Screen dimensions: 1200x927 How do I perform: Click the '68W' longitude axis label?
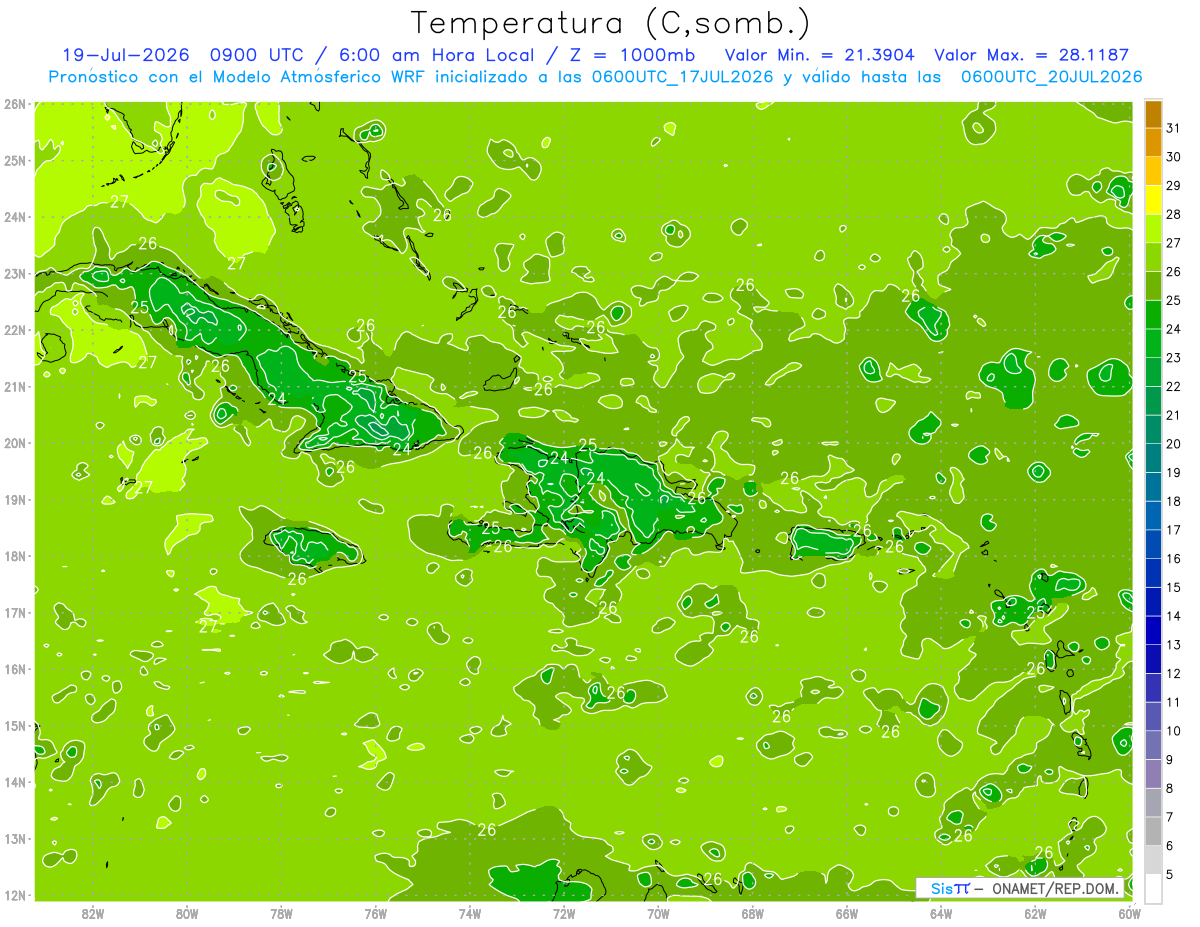(753, 913)
